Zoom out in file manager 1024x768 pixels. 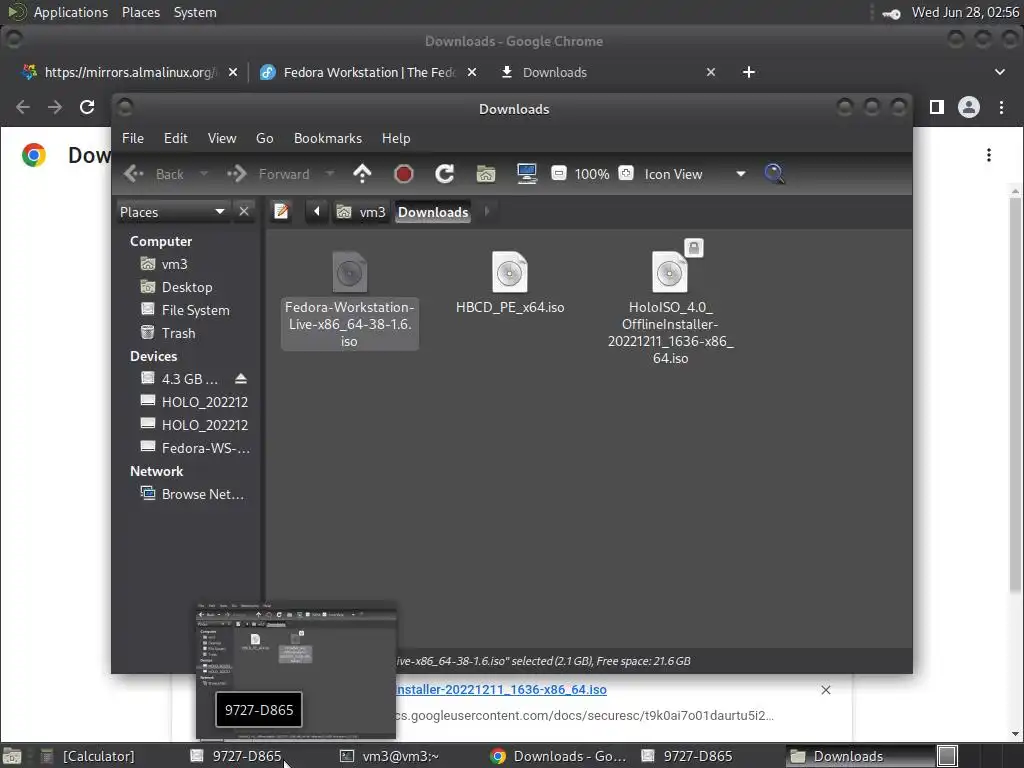[558, 174]
